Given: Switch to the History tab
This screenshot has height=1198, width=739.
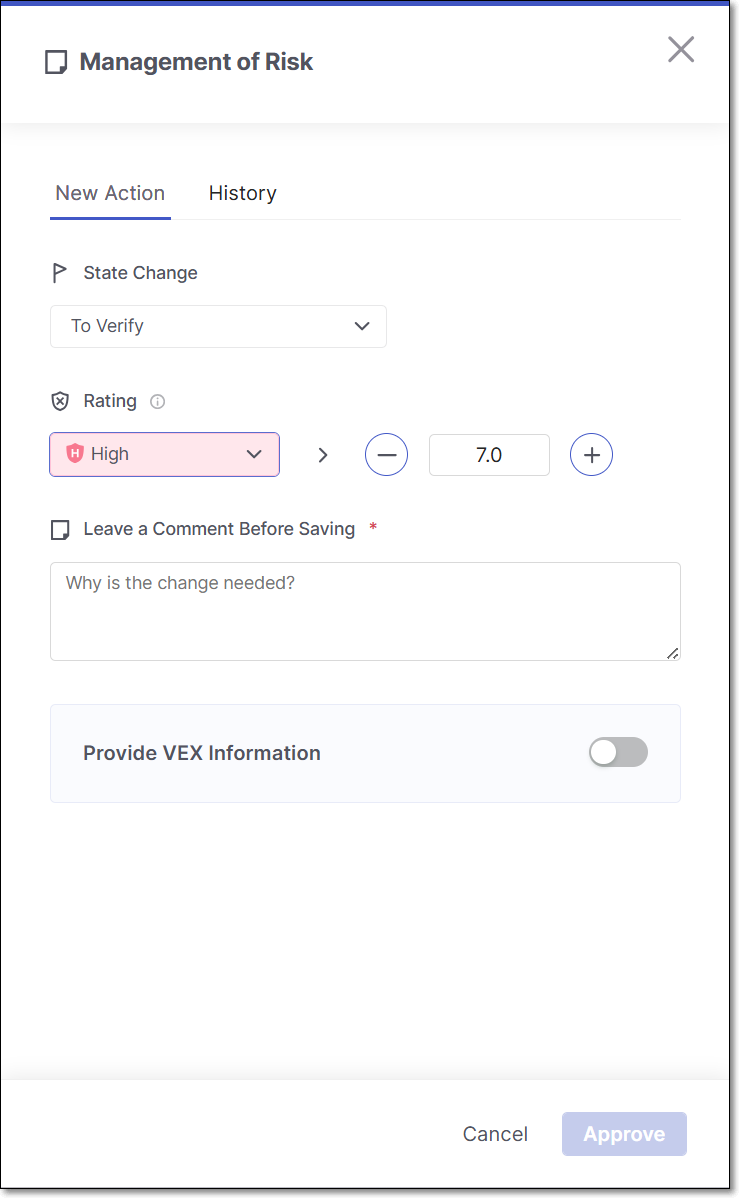Looking at the screenshot, I should click(242, 193).
